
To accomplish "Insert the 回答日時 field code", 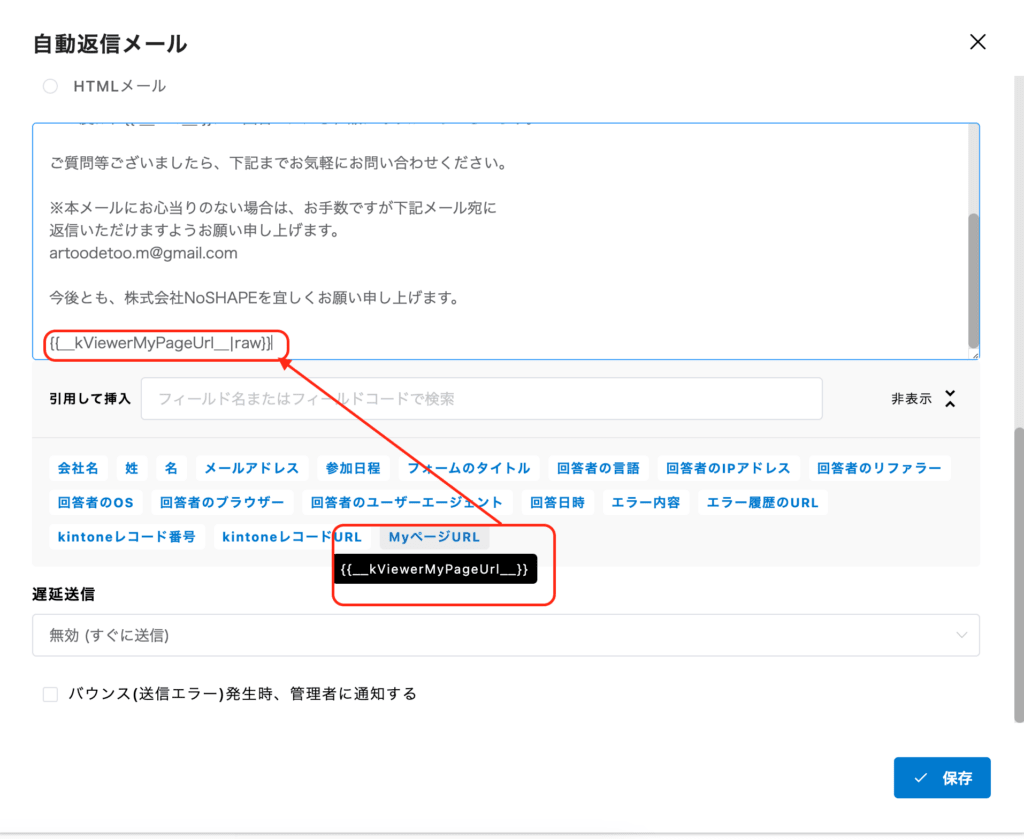I will [557, 502].
